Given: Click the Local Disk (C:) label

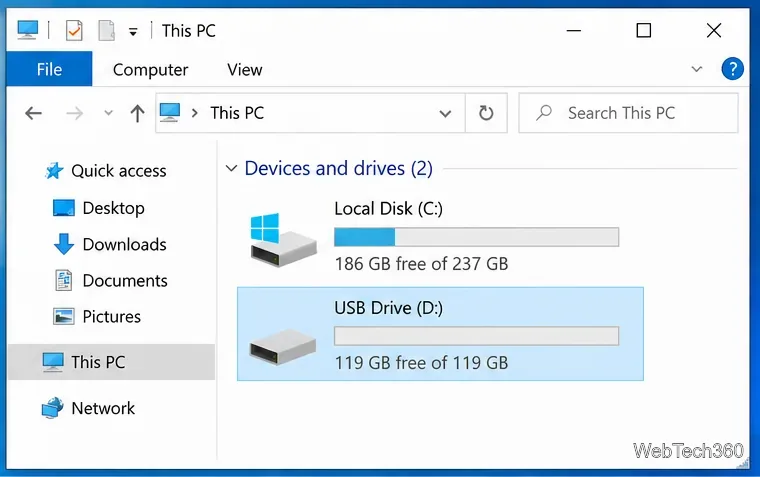Looking at the screenshot, I should tap(388, 208).
